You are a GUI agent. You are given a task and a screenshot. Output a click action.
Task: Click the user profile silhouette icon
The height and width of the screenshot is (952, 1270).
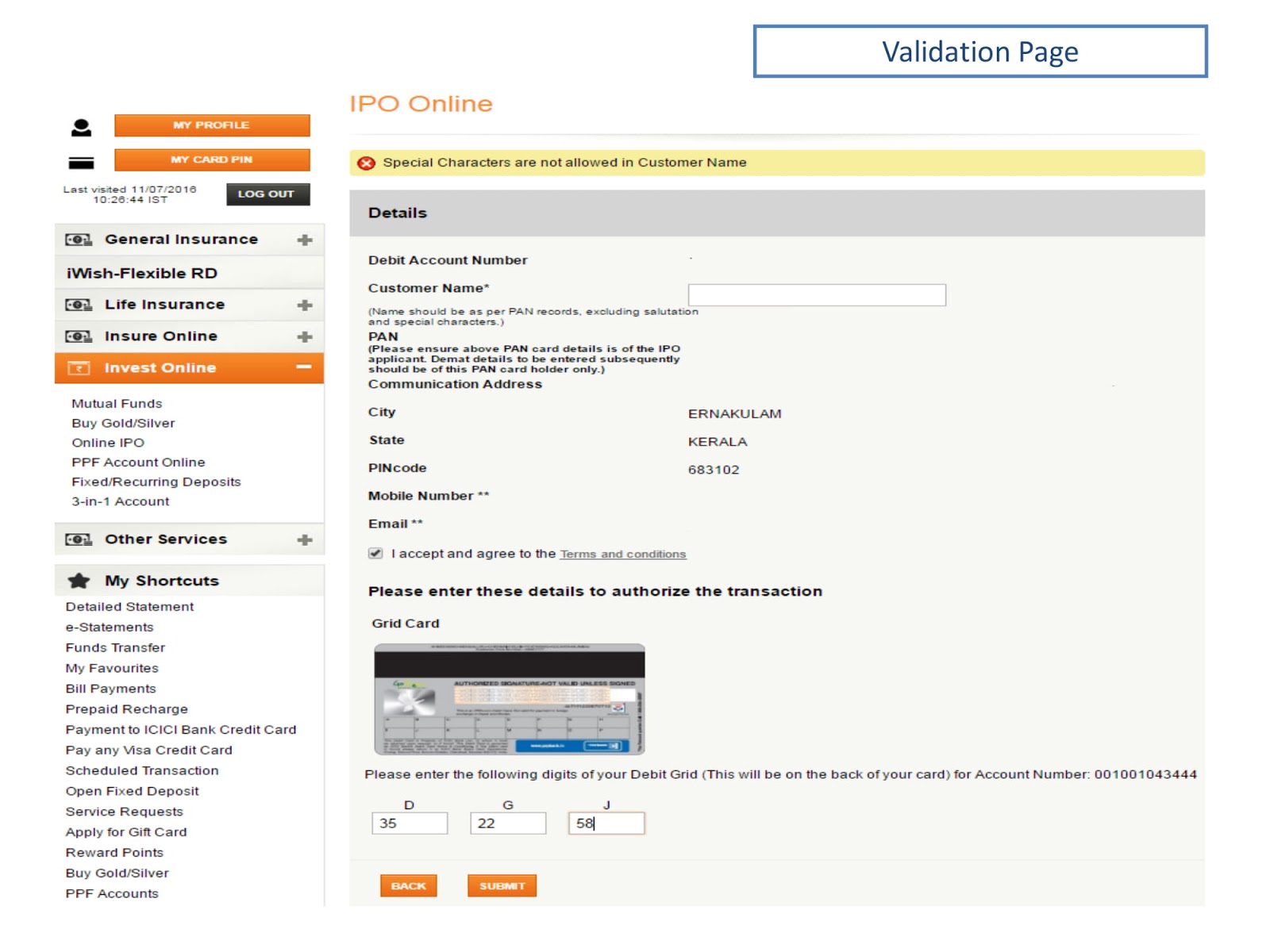(81, 127)
